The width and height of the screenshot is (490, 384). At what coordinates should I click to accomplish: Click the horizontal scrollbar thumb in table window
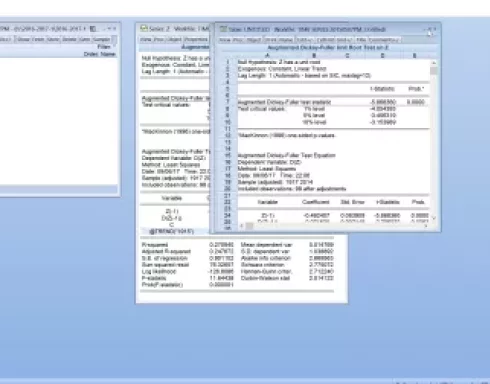(249, 226)
